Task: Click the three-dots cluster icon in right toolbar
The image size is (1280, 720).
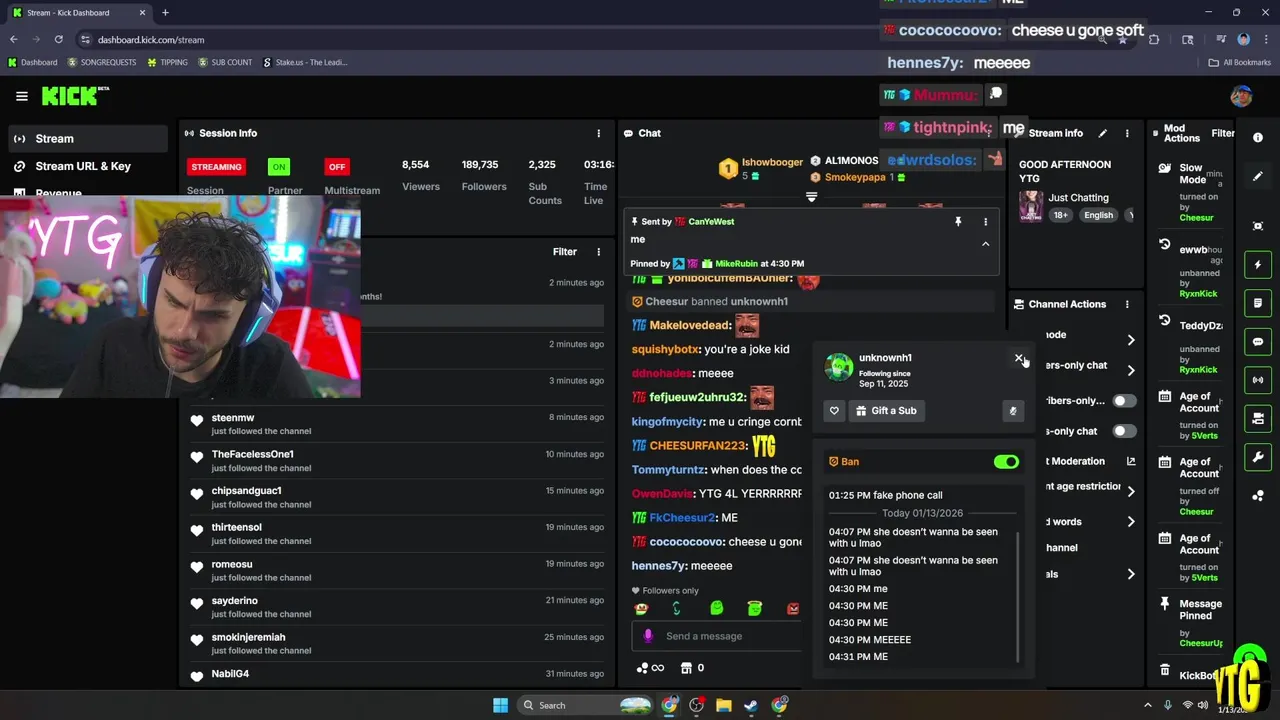Action: [1258, 496]
